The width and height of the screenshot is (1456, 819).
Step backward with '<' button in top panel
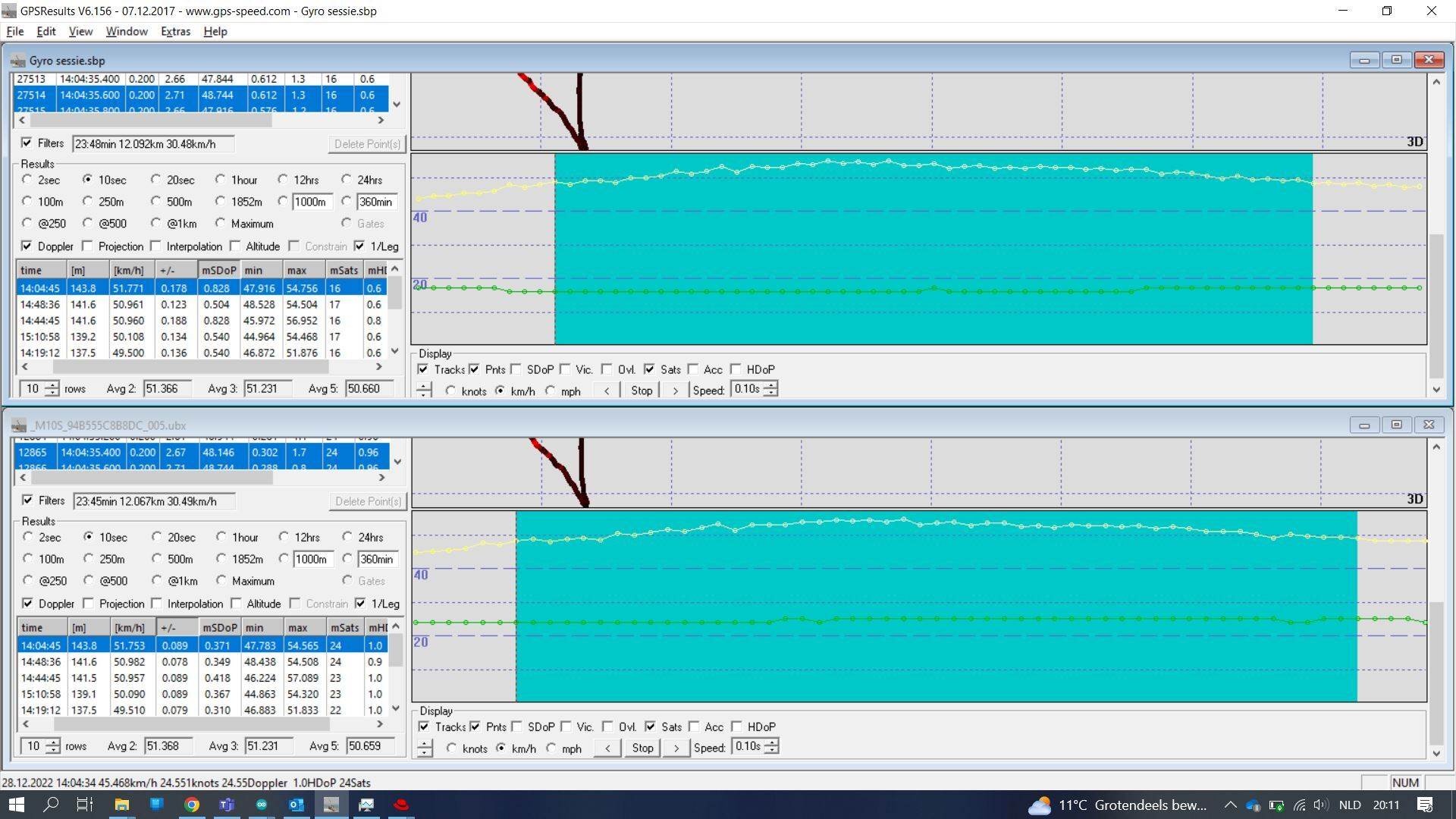point(606,391)
